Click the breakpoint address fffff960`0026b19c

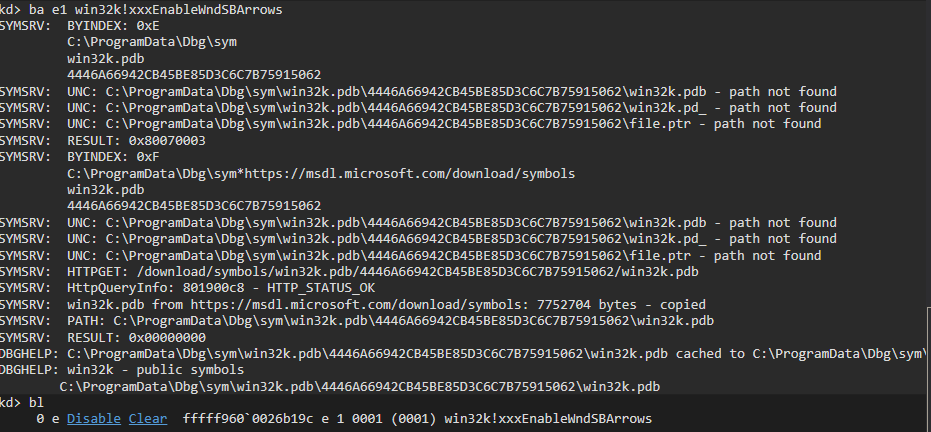click(248, 419)
